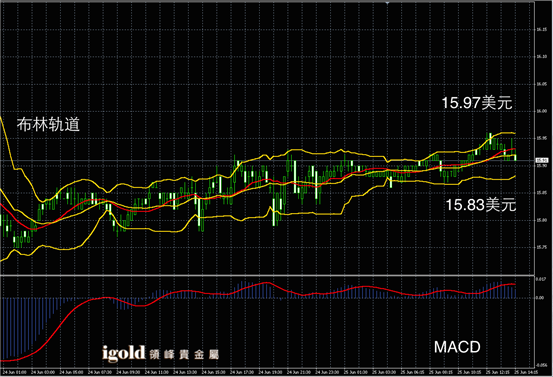553x377 pixels.
Task: Click the 领峰贵金属 brand text
Action: point(184,354)
